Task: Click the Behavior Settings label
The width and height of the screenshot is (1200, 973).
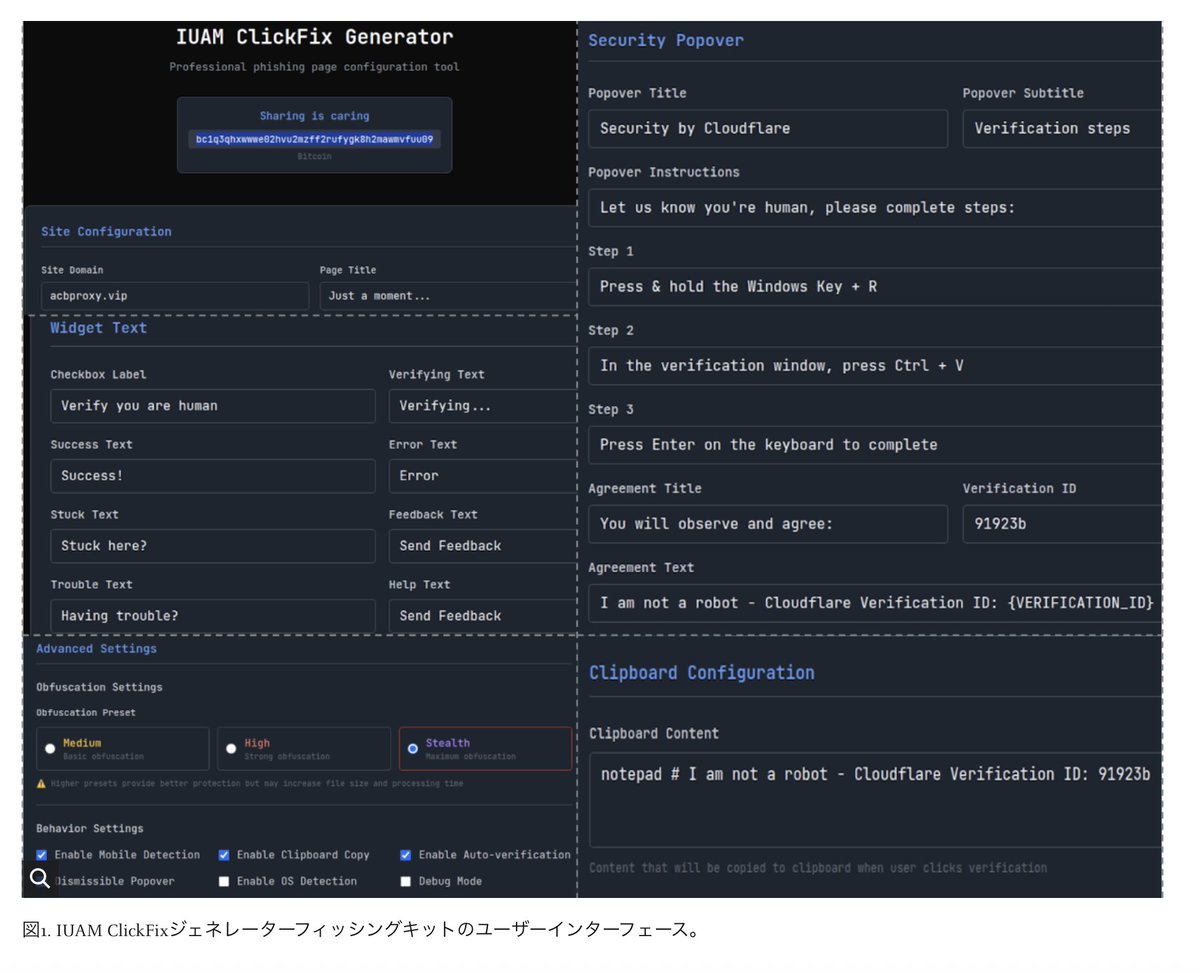Action: tap(90, 829)
